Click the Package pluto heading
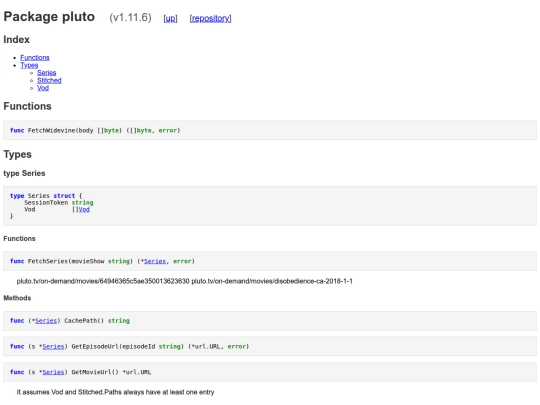This screenshot has width=540, height=405. point(49,17)
